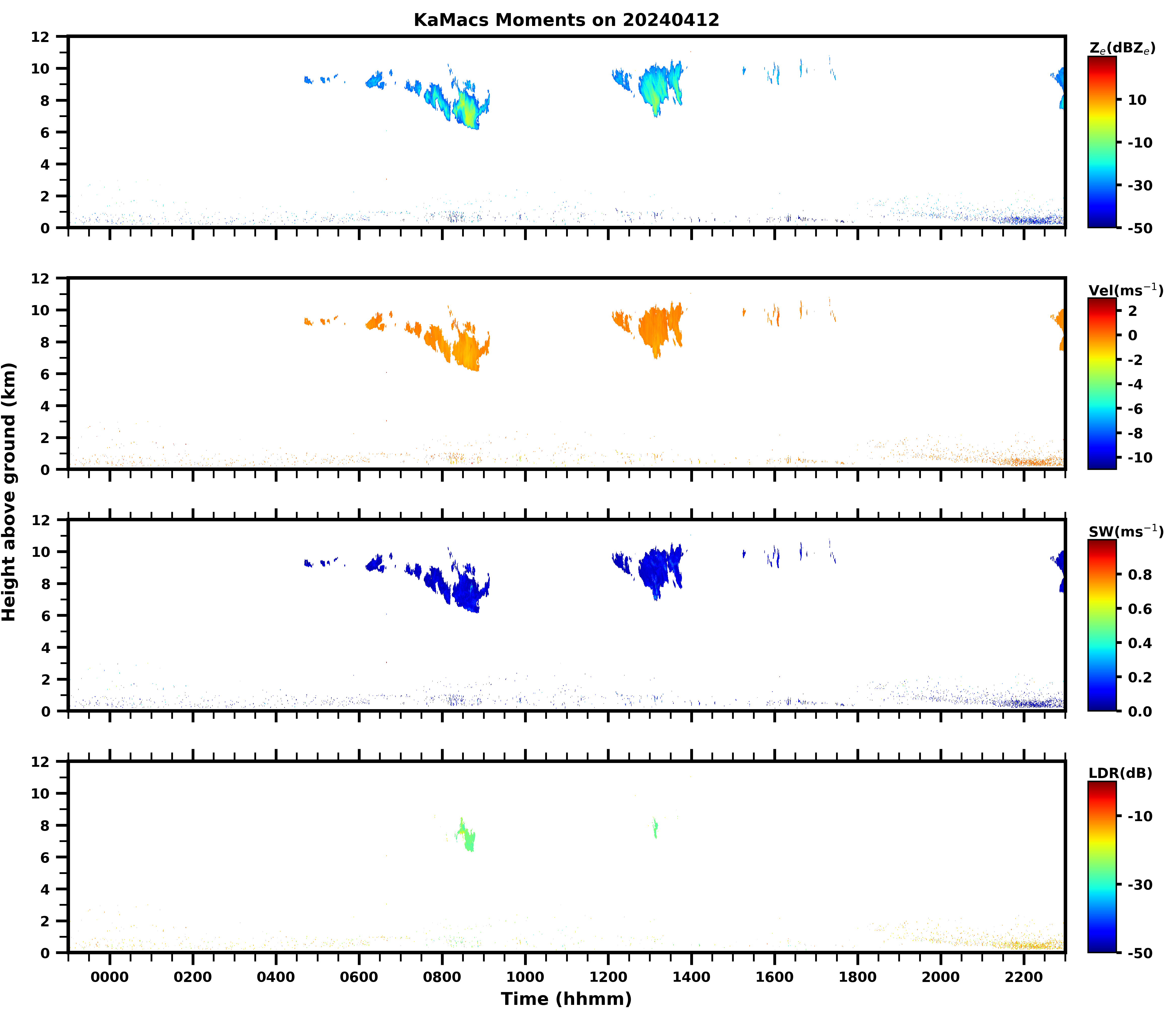Click the Time (hhmm) axis label
1176x1021 pixels.
click(566, 999)
